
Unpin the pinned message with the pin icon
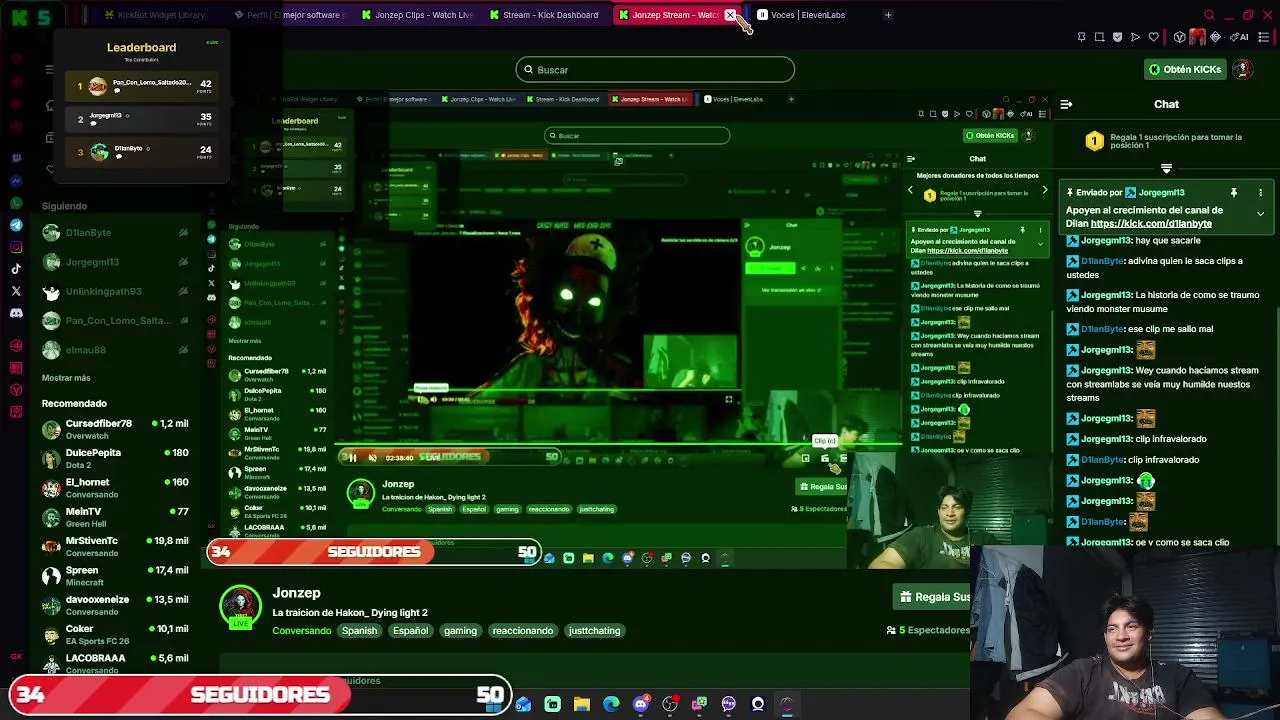coord(1234,192)
